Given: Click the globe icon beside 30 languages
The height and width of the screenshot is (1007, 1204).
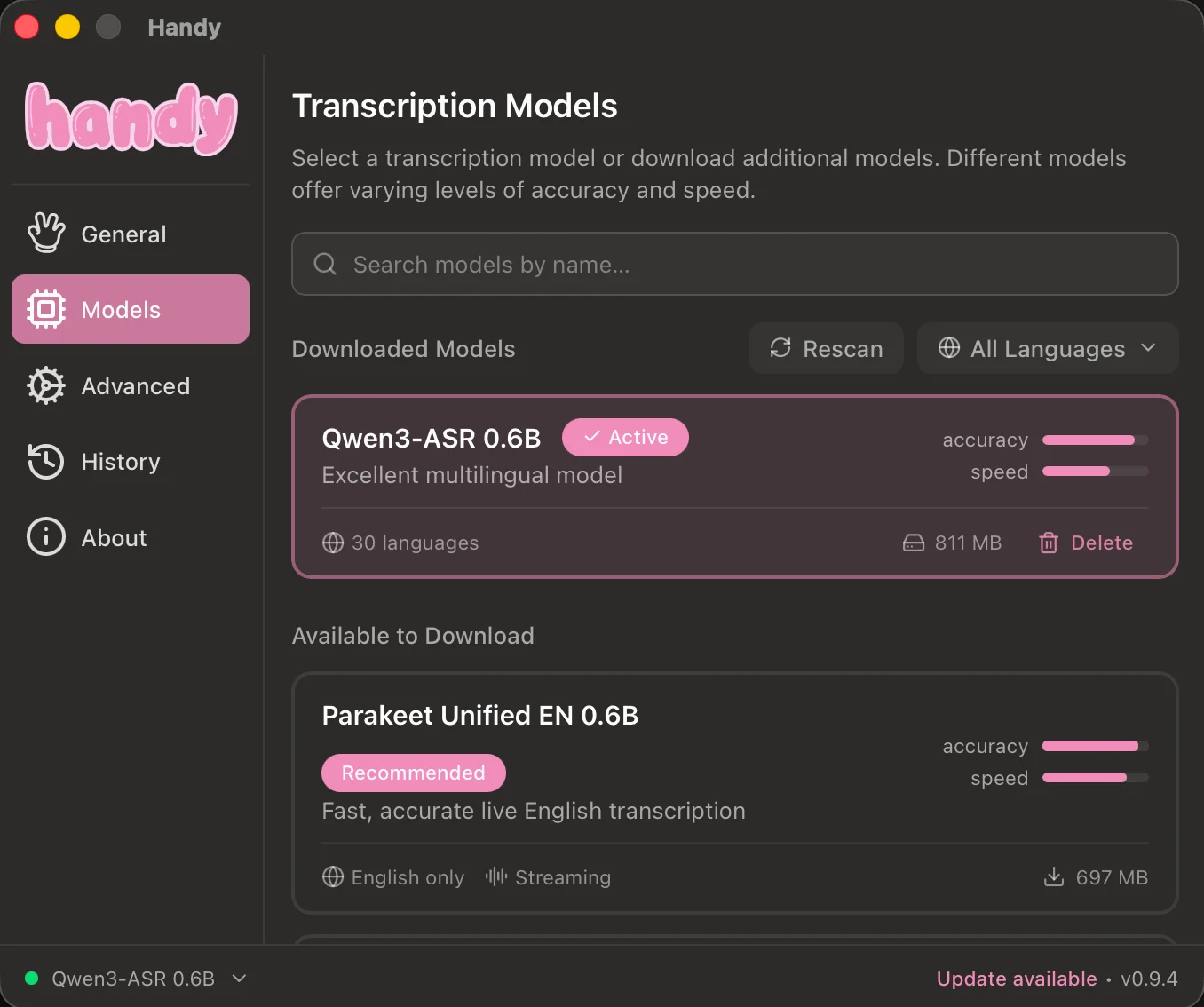Looking at the screenshot, I should (333, 543).
